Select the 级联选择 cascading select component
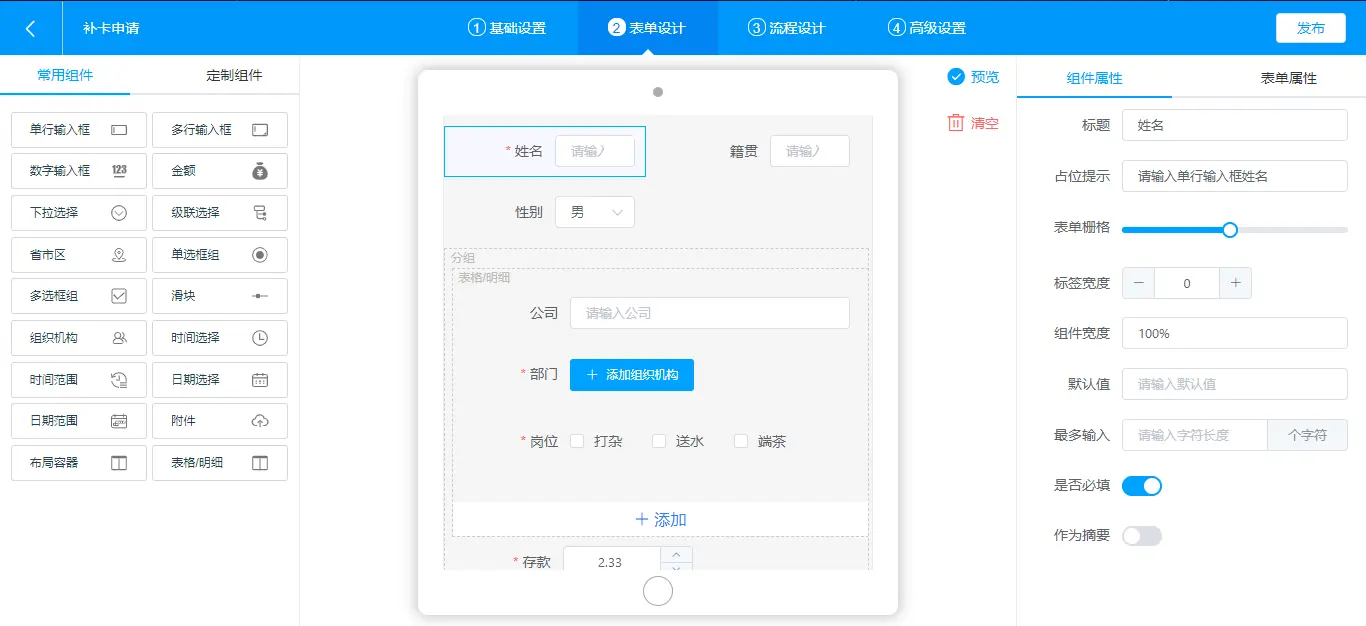 219,212
